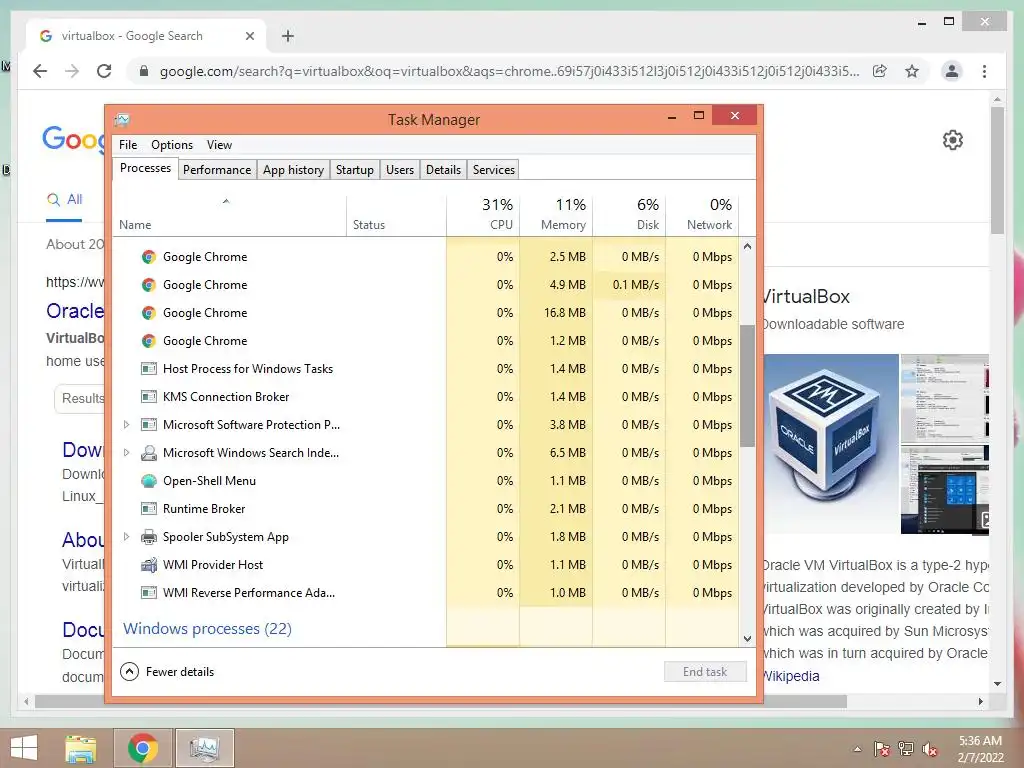Sort processes by the Disk column
The width and height of the screenshot is (1024, 768).
coord(630,215)
